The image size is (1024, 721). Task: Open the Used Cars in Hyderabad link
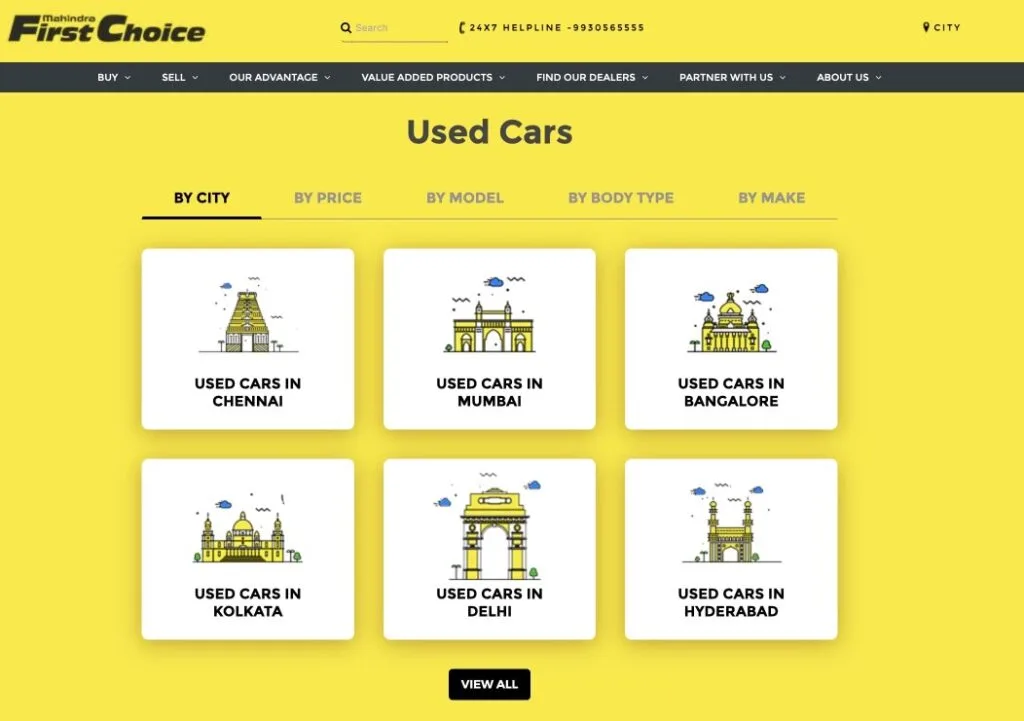click(x=731, y=603)
